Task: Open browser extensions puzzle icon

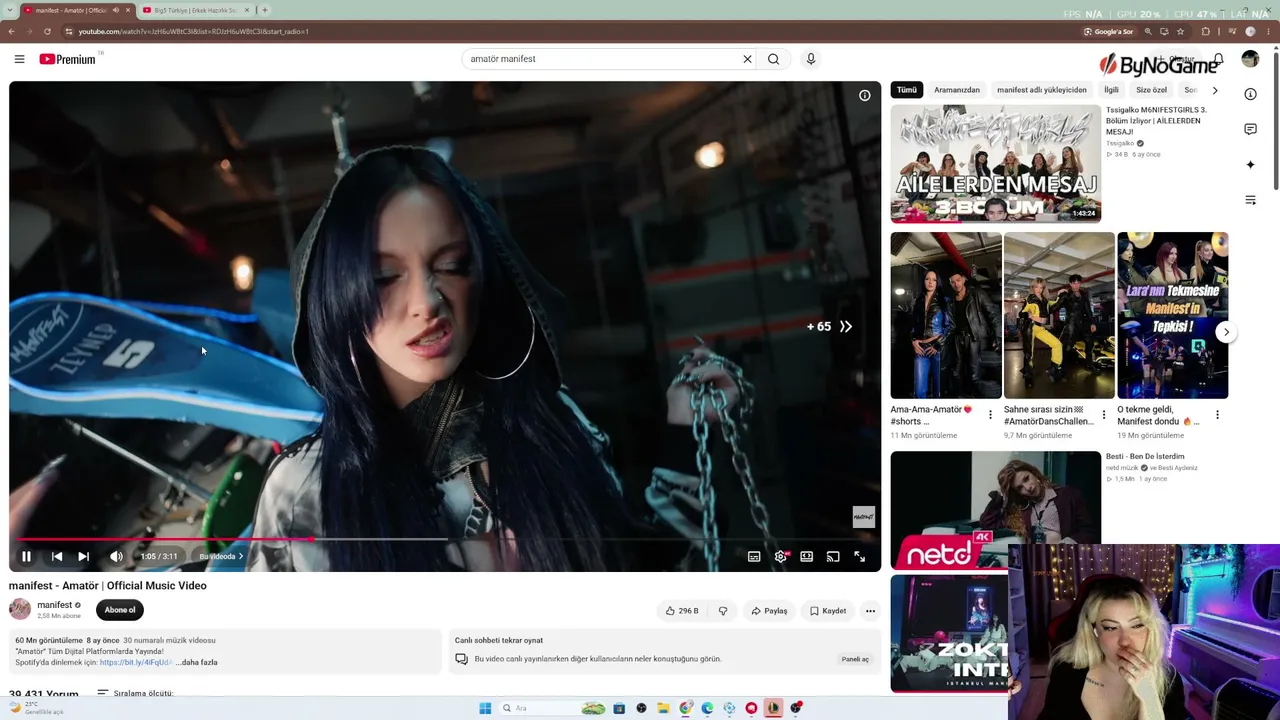Action: point(1206,31)
